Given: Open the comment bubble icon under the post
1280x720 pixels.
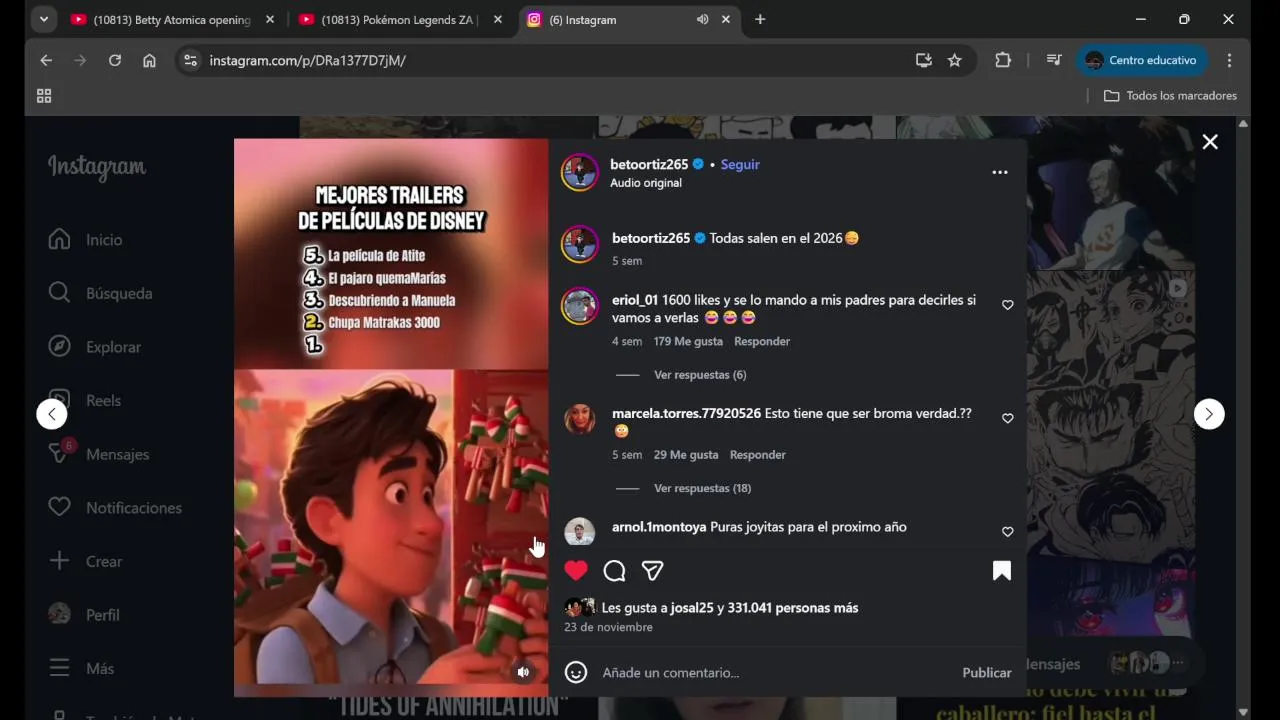Looking at the screenshot, I should [x=614, y=571].
